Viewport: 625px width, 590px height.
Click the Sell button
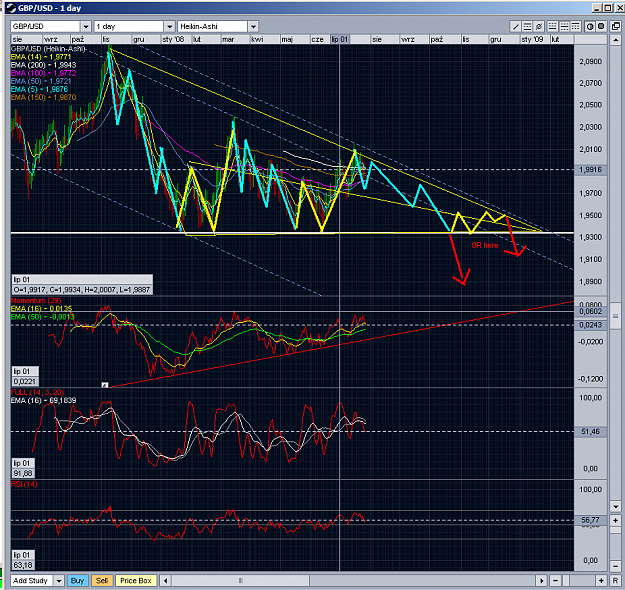point(102,580)
